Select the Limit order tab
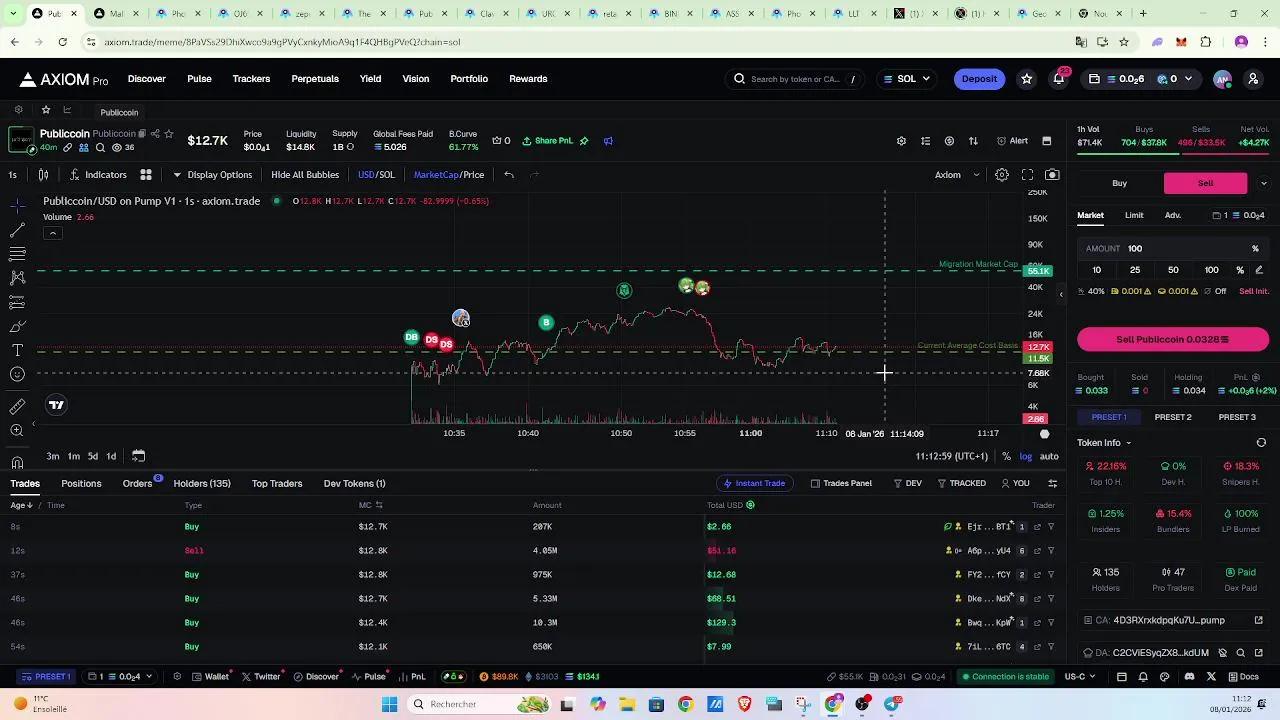The image size is (1280, 720). pyautogui.click(x=1134, y=215)
